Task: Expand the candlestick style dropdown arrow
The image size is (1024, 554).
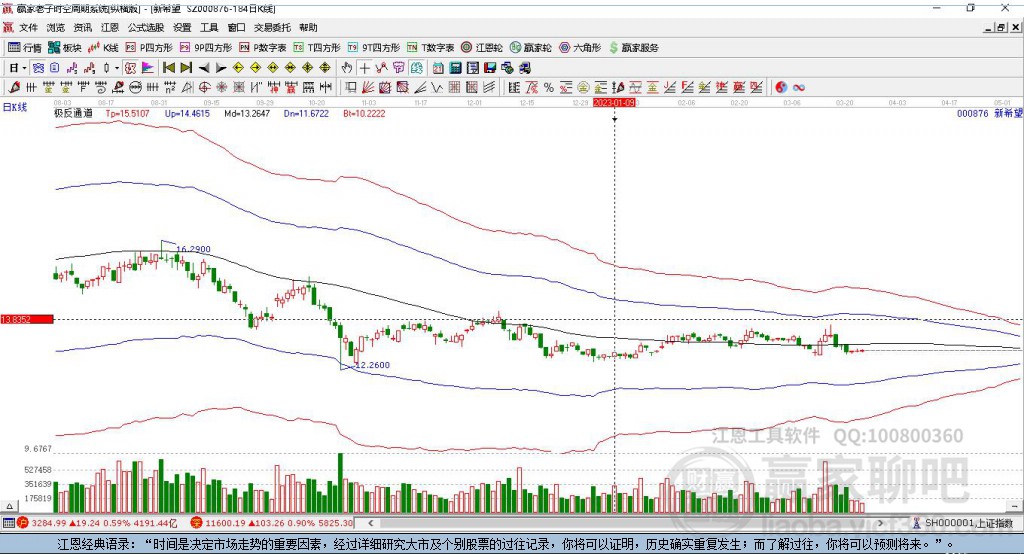Action: 117,68
